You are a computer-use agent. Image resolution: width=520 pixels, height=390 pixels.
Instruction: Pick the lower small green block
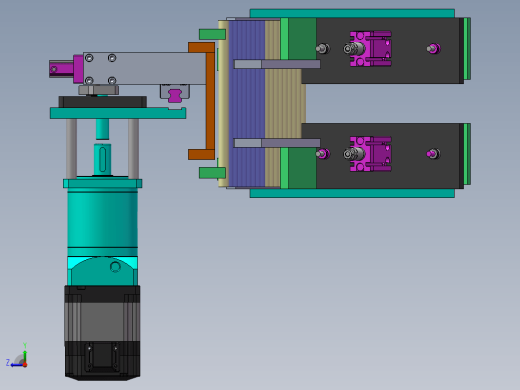coord(212,173)
